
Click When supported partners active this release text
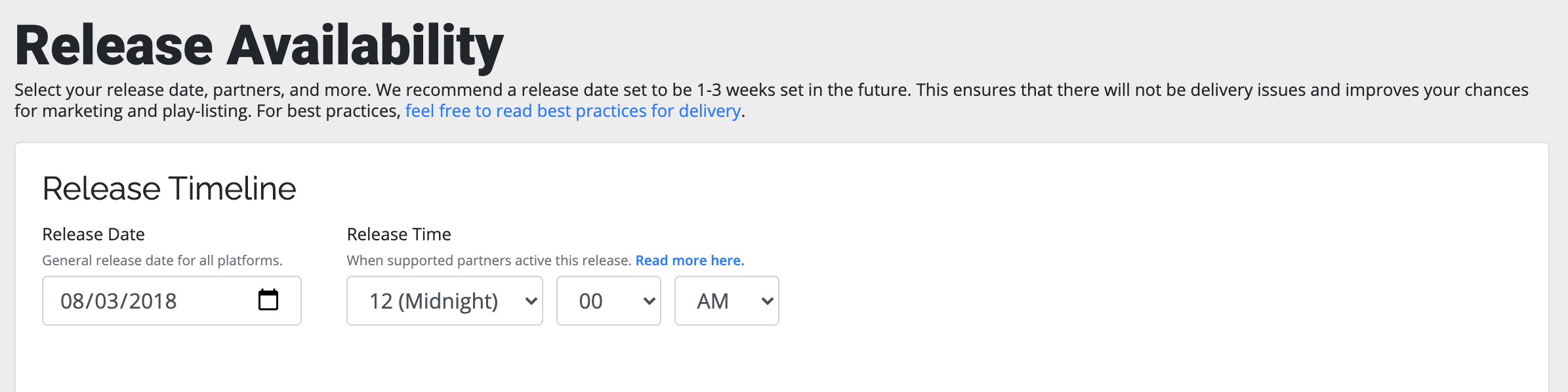pyautogui.click(x=489, y=261)
